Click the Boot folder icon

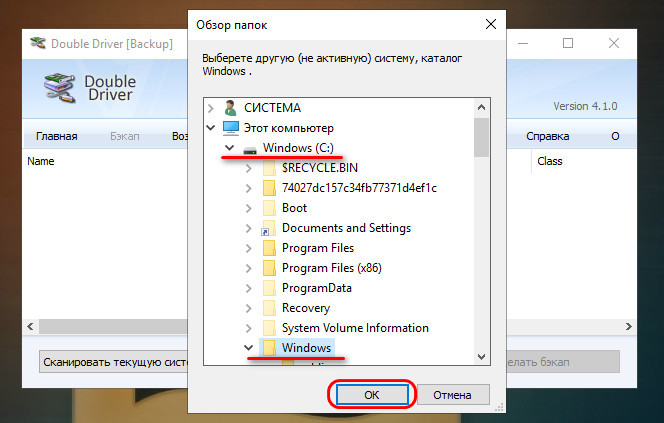pyautogui.click(x=269, y=208)
